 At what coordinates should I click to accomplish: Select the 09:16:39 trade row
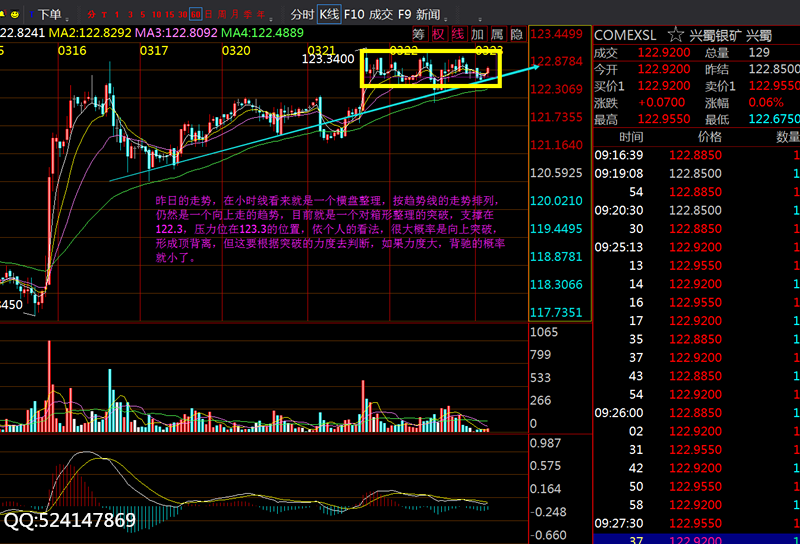(696, 155)
